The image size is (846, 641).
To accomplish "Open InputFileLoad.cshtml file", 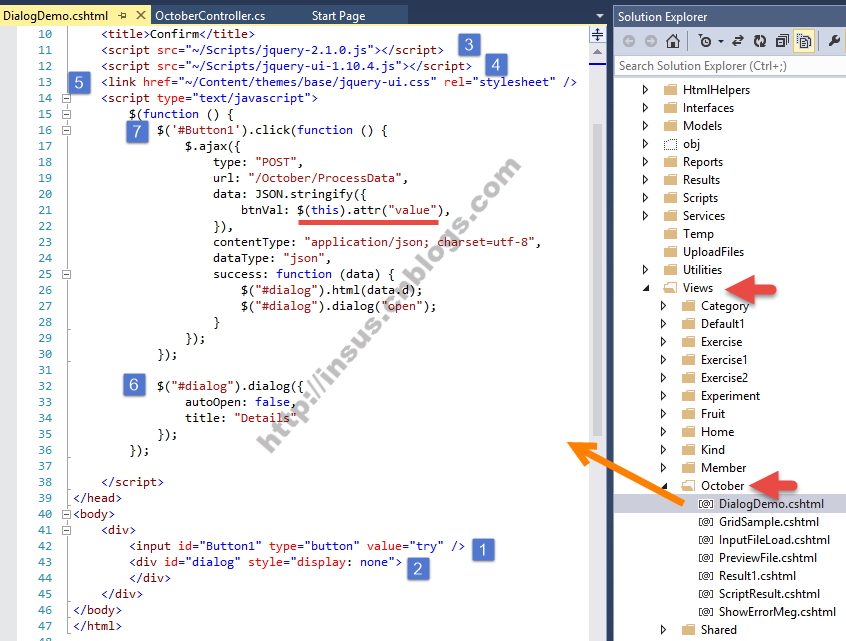I will click(x=774, y=540).
